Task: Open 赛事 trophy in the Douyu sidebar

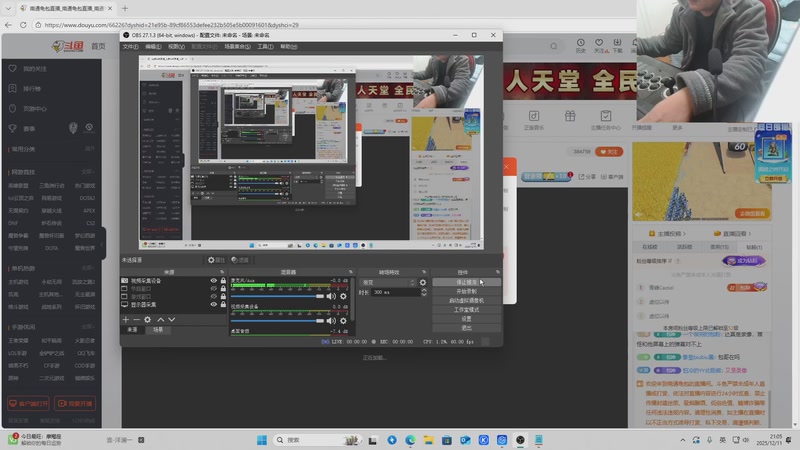Action: click(13, 129)
